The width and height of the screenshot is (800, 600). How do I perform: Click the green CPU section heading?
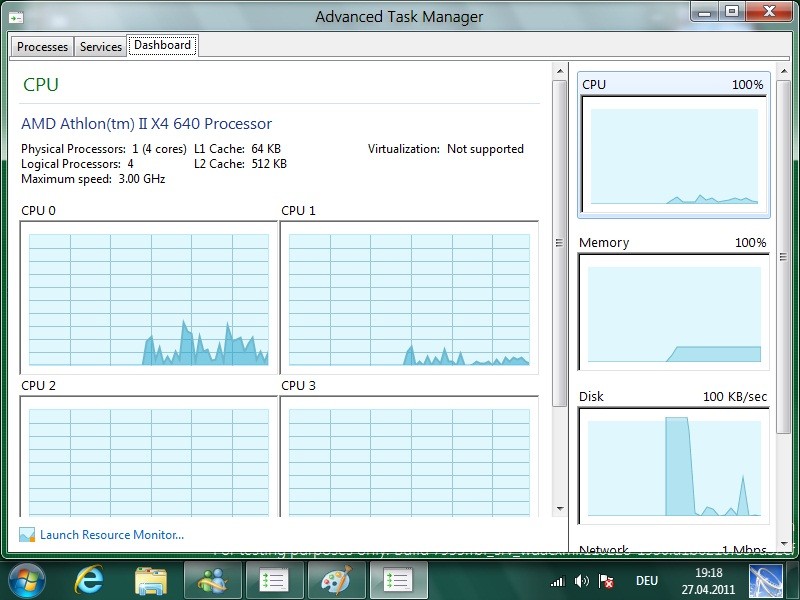[41, 84]
